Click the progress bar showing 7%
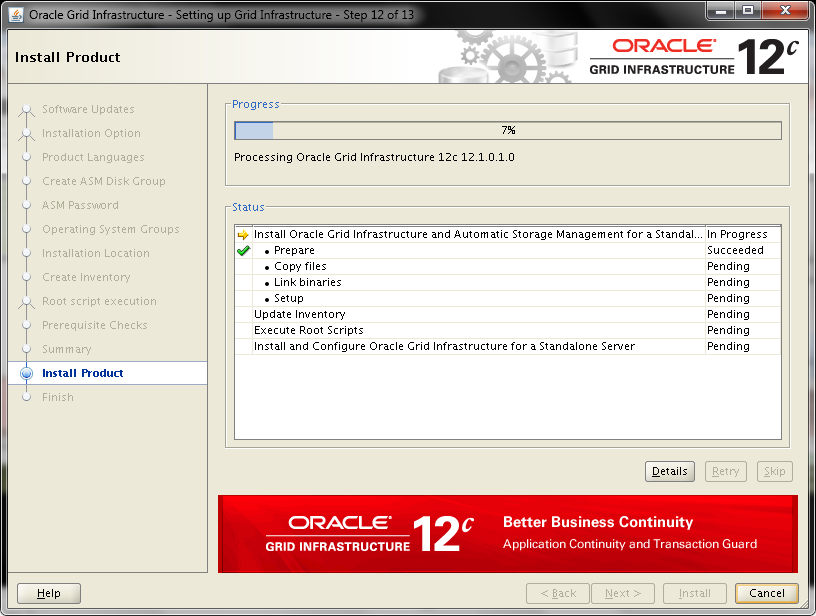The image size is (816, 616). pyautogui.click(x=507, y=129)
